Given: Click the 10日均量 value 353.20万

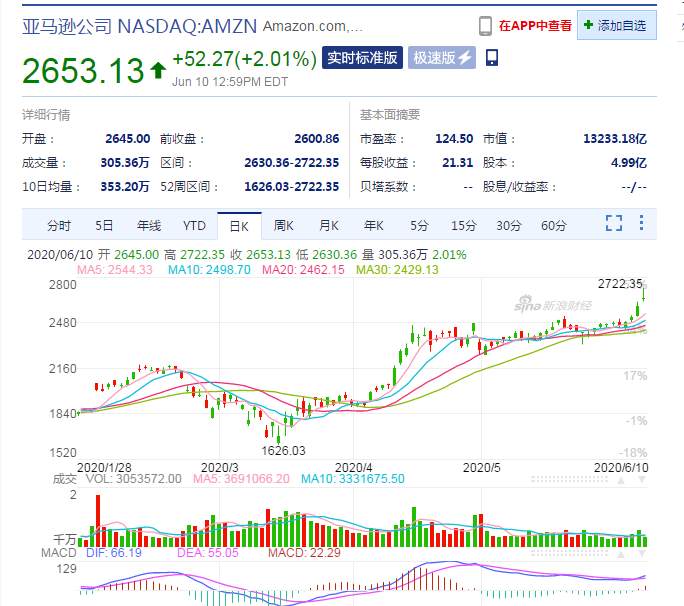Looking at the screenshot, I should (125, 187).
